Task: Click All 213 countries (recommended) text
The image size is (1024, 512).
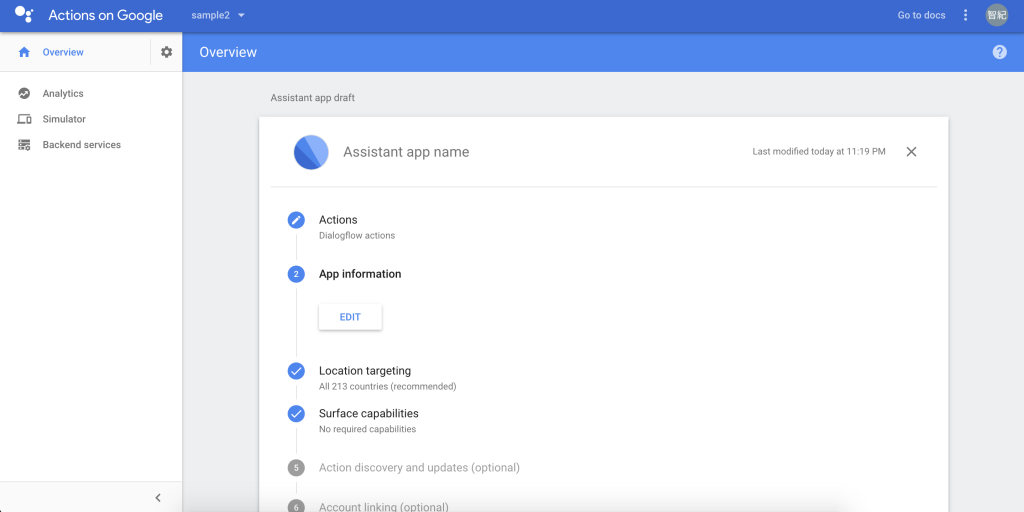Action: click(387, 387)
